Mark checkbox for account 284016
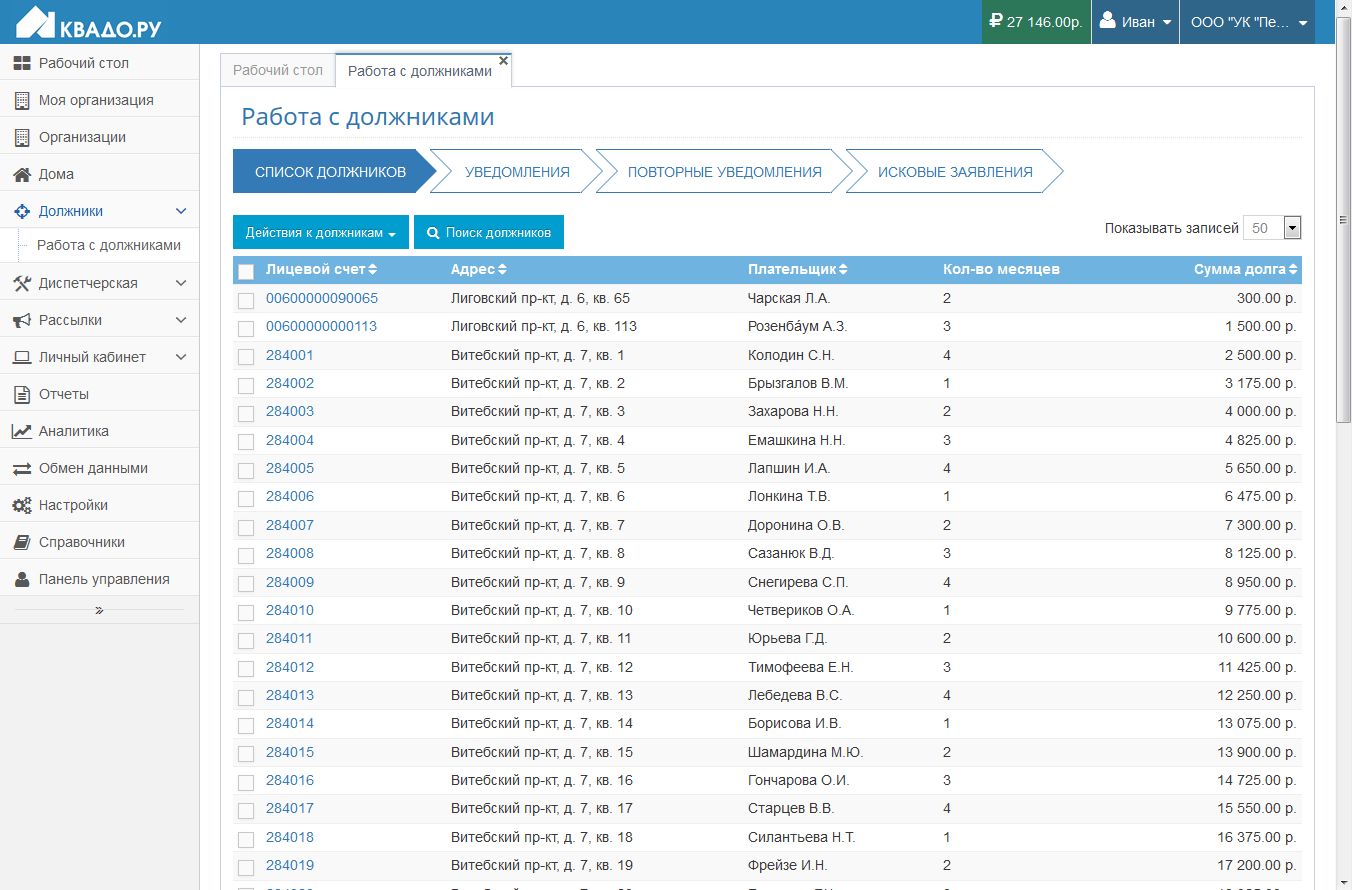Image resolution: width=1352 pixels, height=890 pixels. pyautogui.click(x=246, y=782)
